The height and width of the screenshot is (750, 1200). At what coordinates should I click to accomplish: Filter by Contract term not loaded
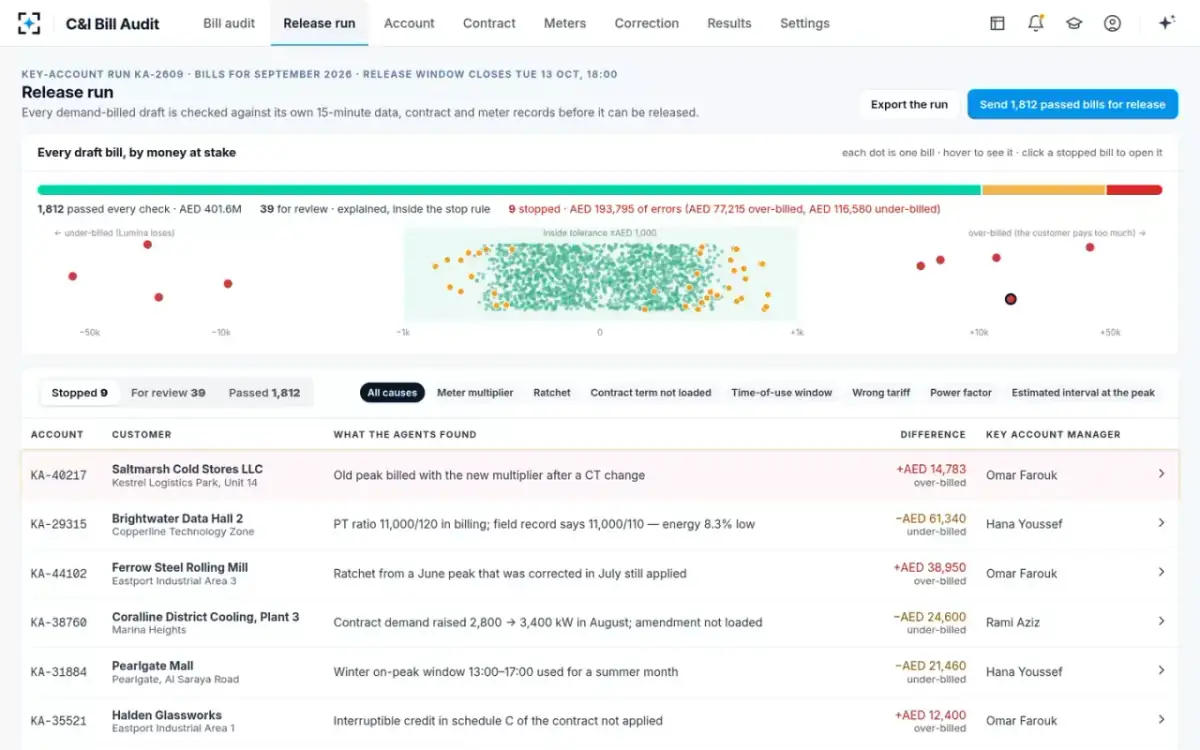pyautogui.click(x=651, y=393)
